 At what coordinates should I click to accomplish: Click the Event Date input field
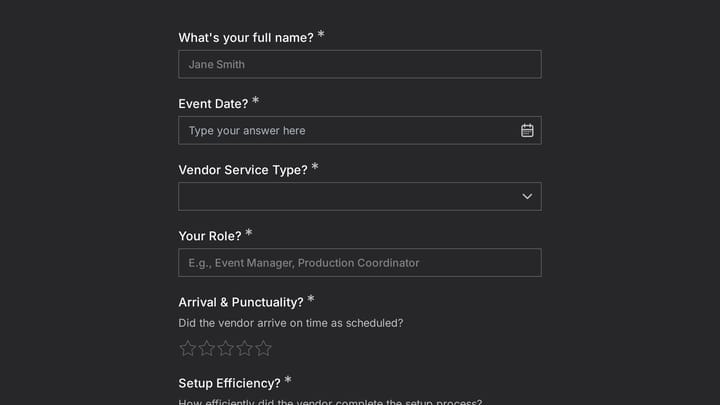click(x=360, y=130)
